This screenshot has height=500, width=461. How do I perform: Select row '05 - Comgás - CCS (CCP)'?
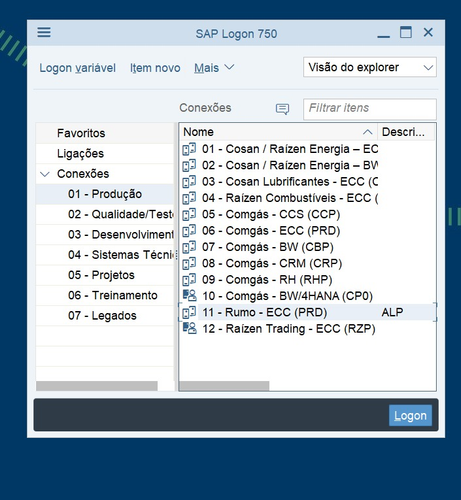(307, 214)
